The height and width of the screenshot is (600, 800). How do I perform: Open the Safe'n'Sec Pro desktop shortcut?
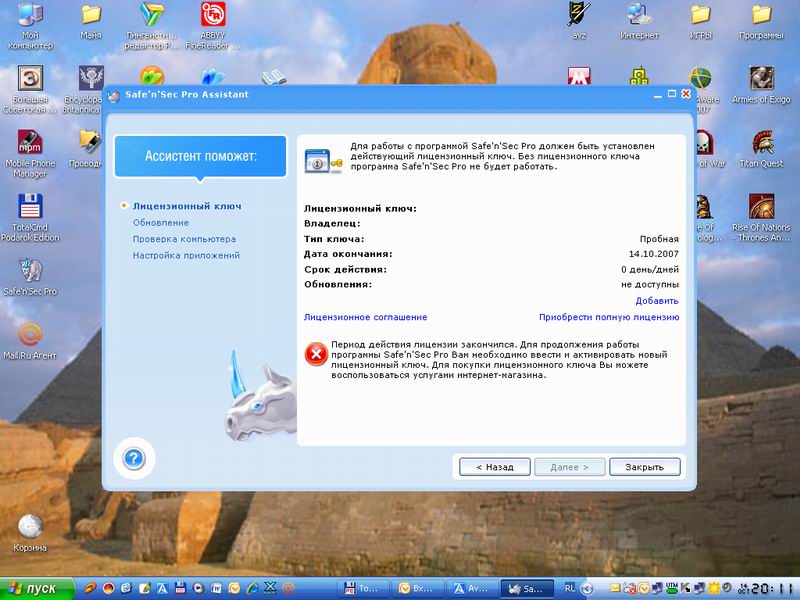[x=31, y=277]
